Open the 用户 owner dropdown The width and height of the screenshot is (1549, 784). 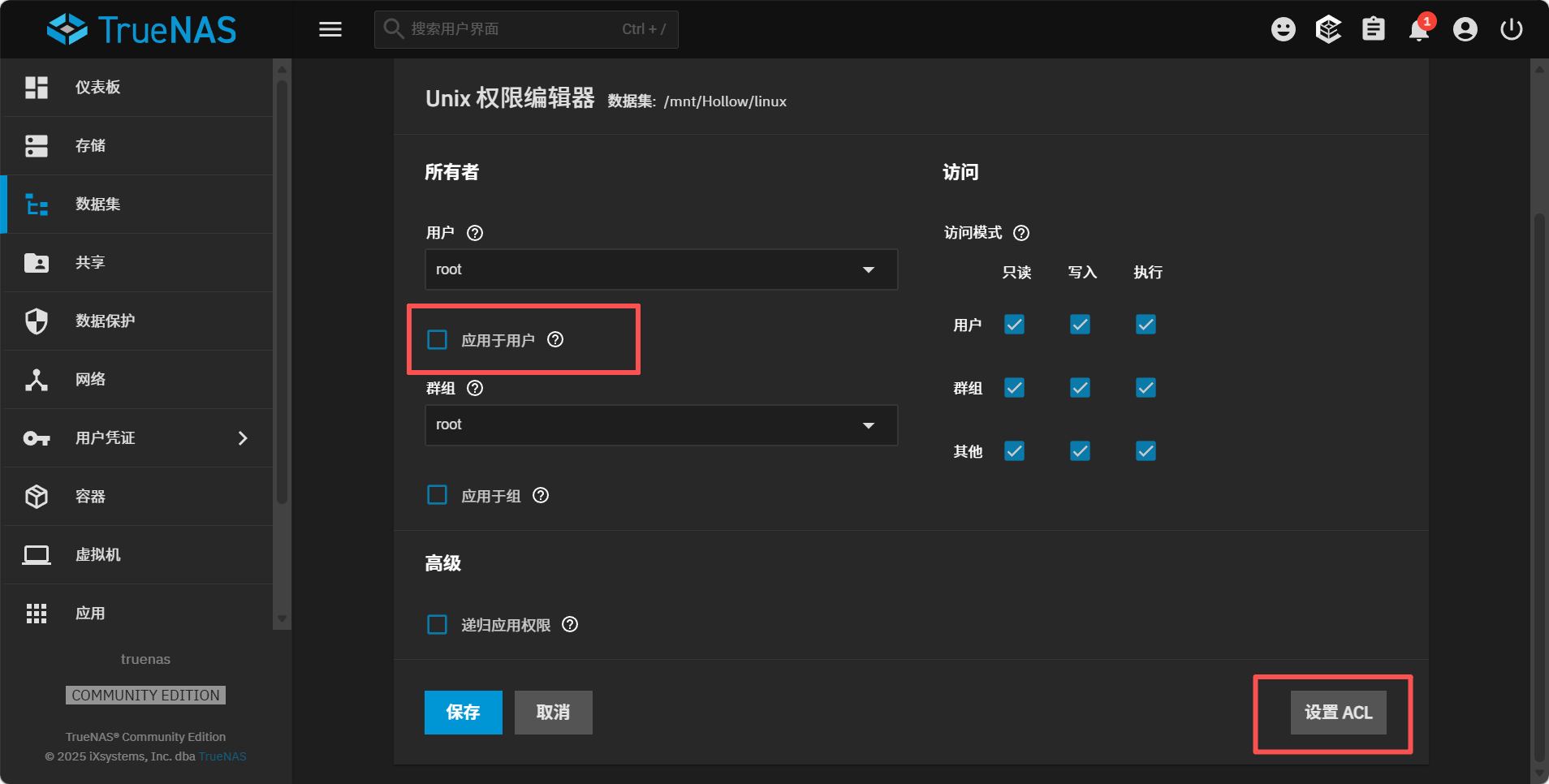pyautogui.click(x=661, y=269)
